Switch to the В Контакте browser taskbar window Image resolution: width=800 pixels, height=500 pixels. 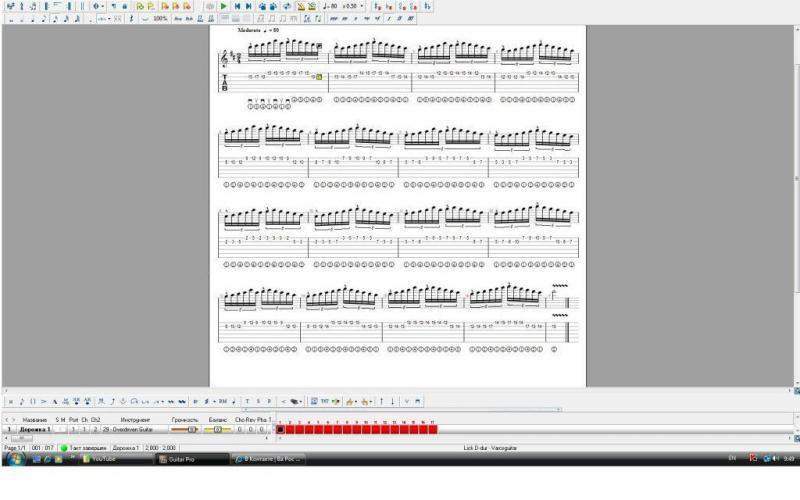point(268,459)
